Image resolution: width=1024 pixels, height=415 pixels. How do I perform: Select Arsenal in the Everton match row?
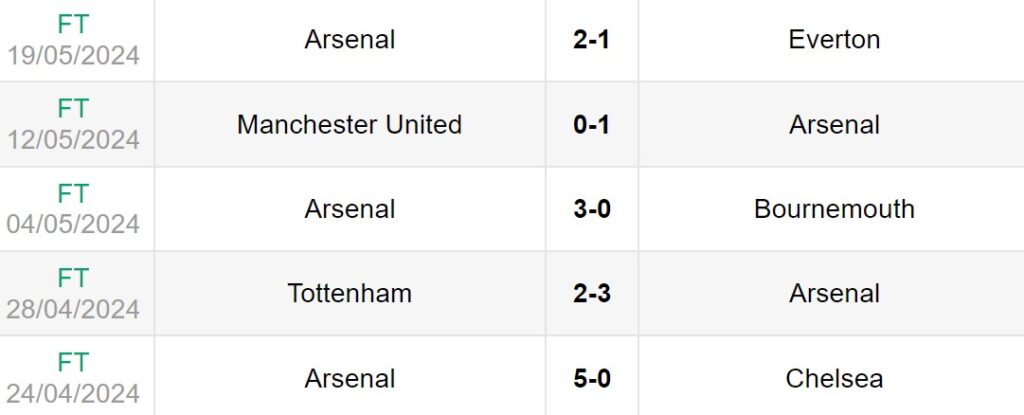pos(350,40)
